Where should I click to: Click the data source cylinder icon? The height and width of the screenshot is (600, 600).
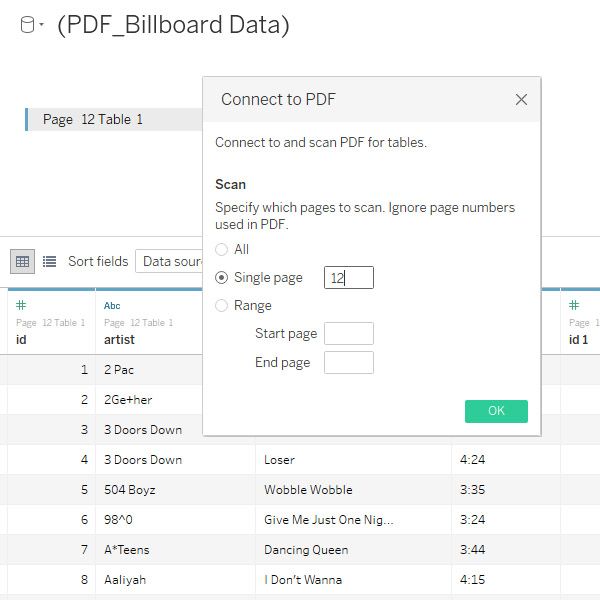coord(28,26)
